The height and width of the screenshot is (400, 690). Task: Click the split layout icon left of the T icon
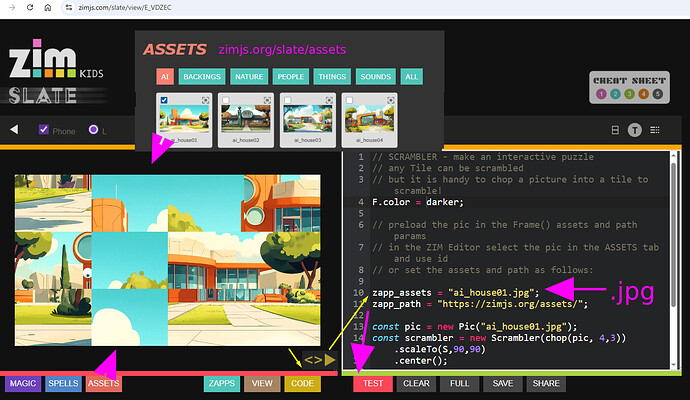(x=614, y=130)
